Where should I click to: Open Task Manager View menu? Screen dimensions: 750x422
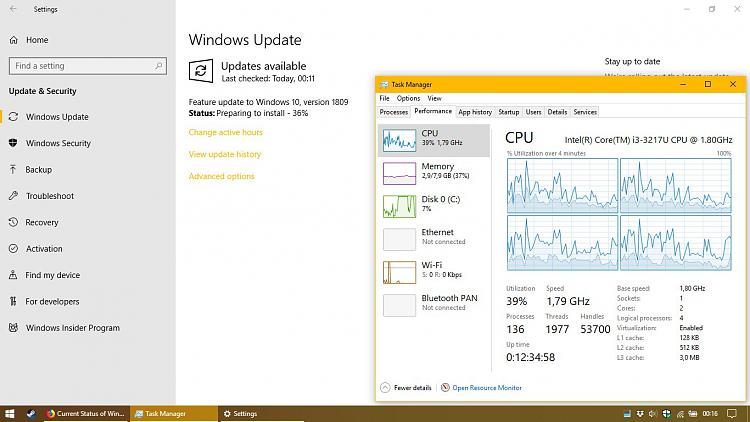[x=434, y=98]
